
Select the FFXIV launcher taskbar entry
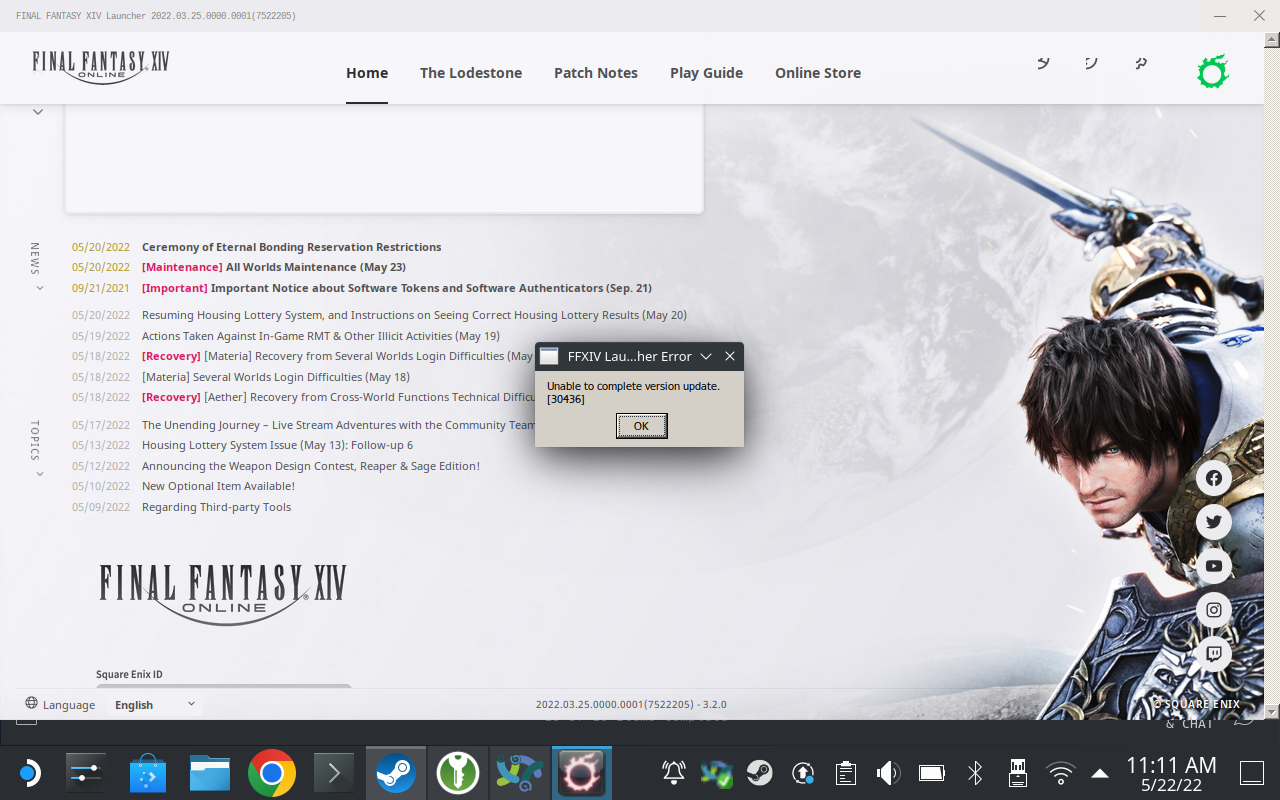click(582, 773)
